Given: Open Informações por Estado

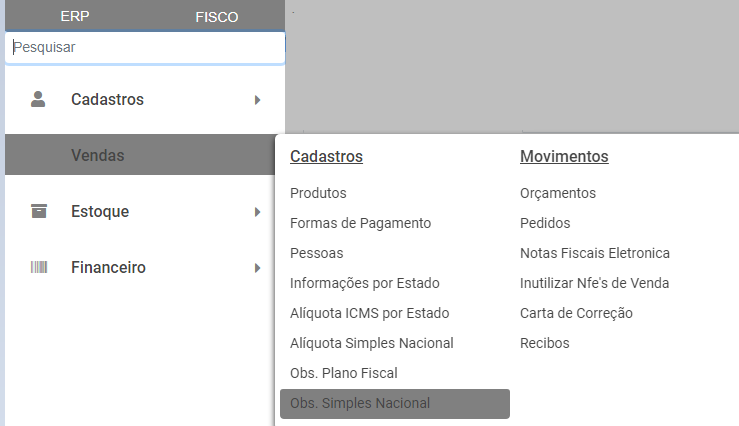Looking at the screenshot, I should [x=364, y=283].
